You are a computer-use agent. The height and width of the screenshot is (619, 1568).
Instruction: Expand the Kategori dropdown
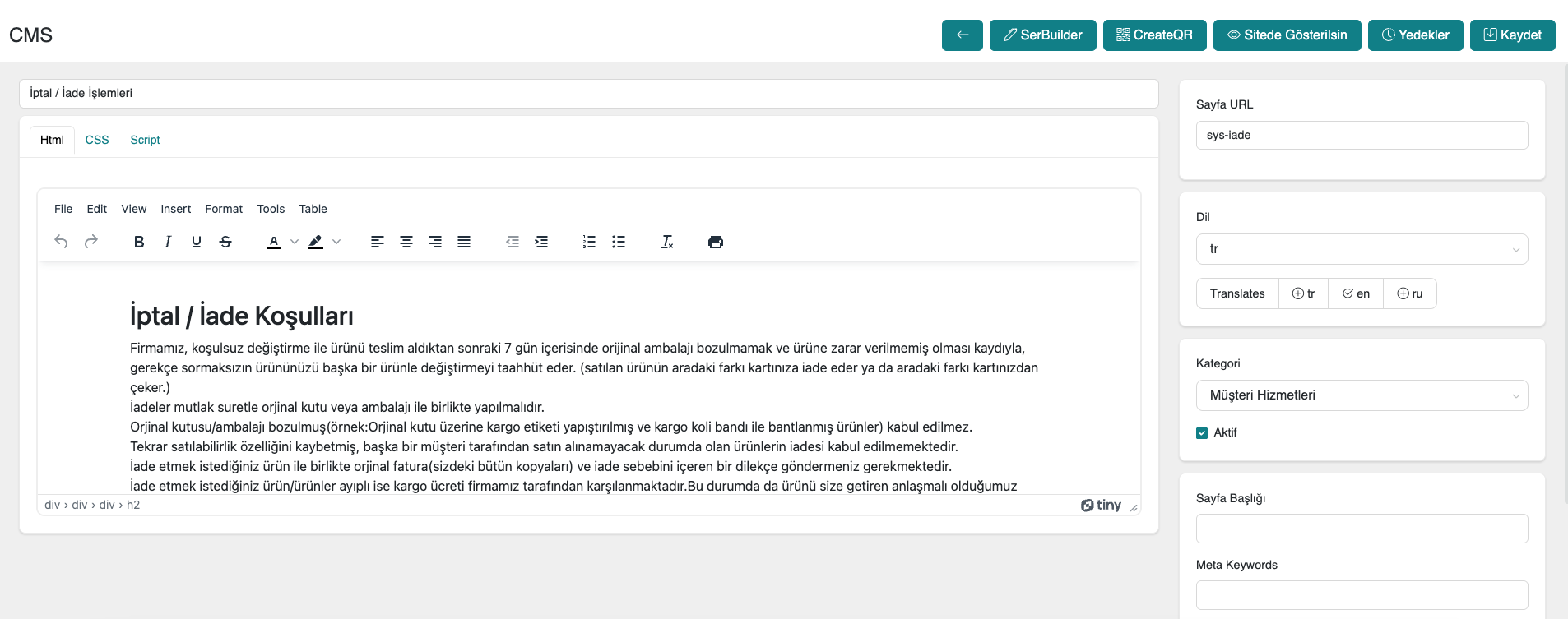pos(1362,395)
